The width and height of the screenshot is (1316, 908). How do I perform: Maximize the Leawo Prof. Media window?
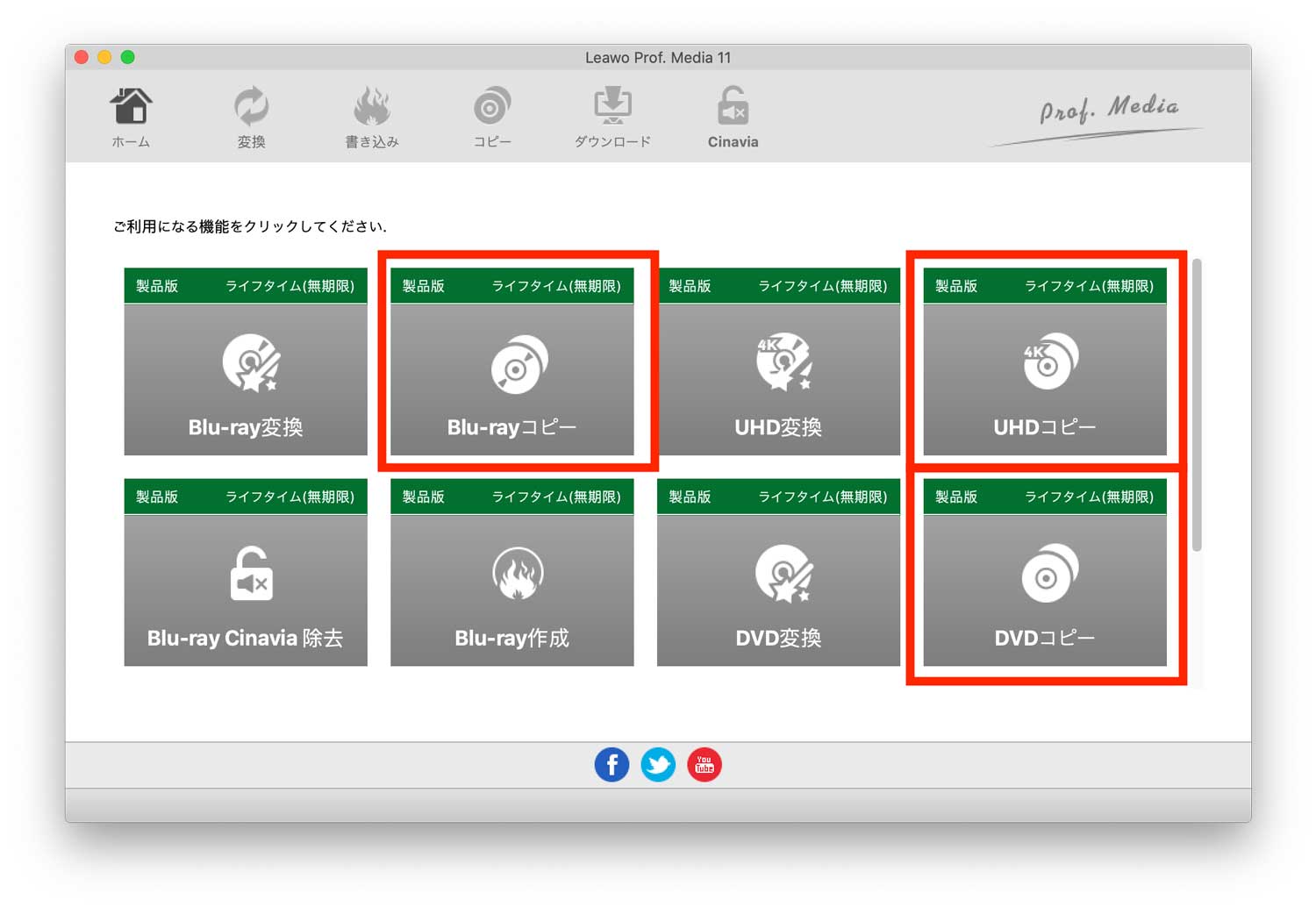click(x=128, y=57)
